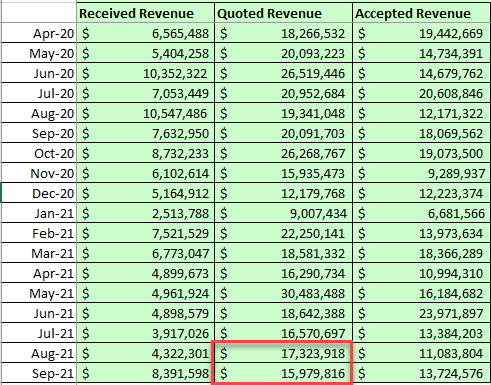This screenshot has height=385, width=491.
Task: Select quoted revenue value 18,266,532
Action: tap(283, 33)
